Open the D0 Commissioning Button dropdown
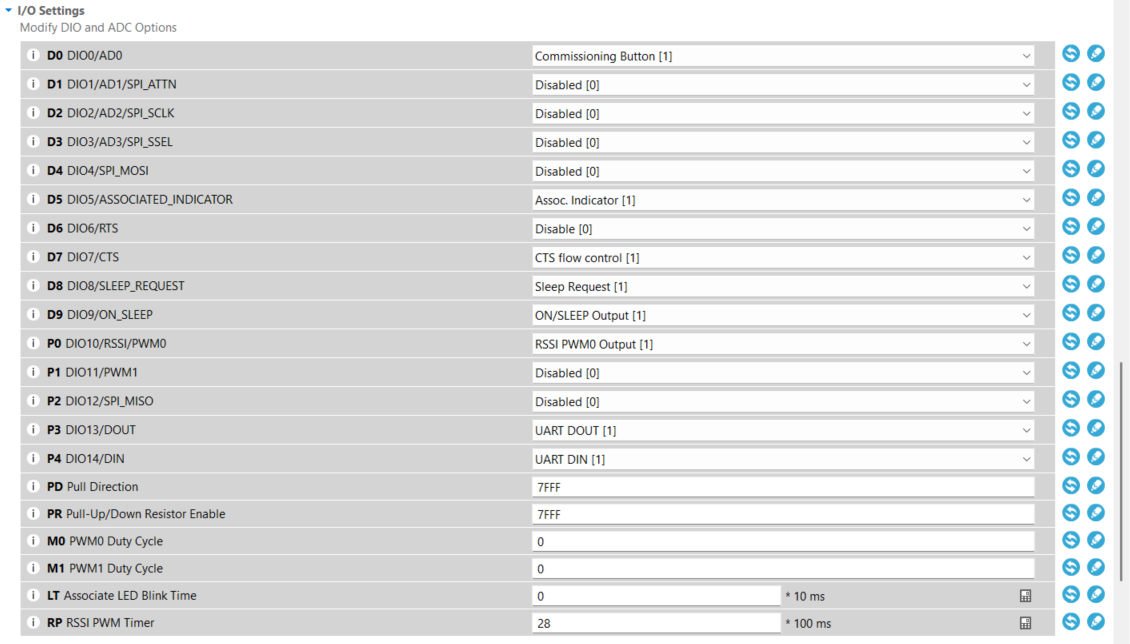This screenshot has width=1130, height=644. [783, 56]
